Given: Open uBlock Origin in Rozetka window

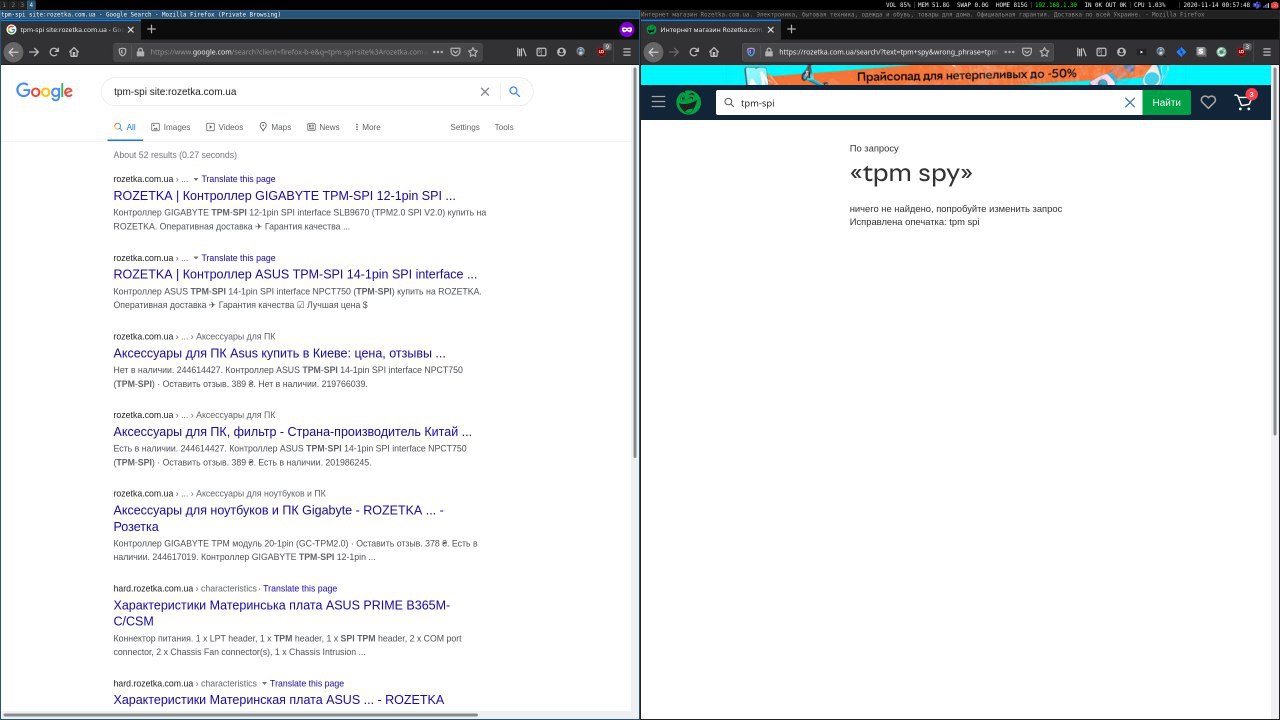Looking at the screenshot, I should point(1243,51).
